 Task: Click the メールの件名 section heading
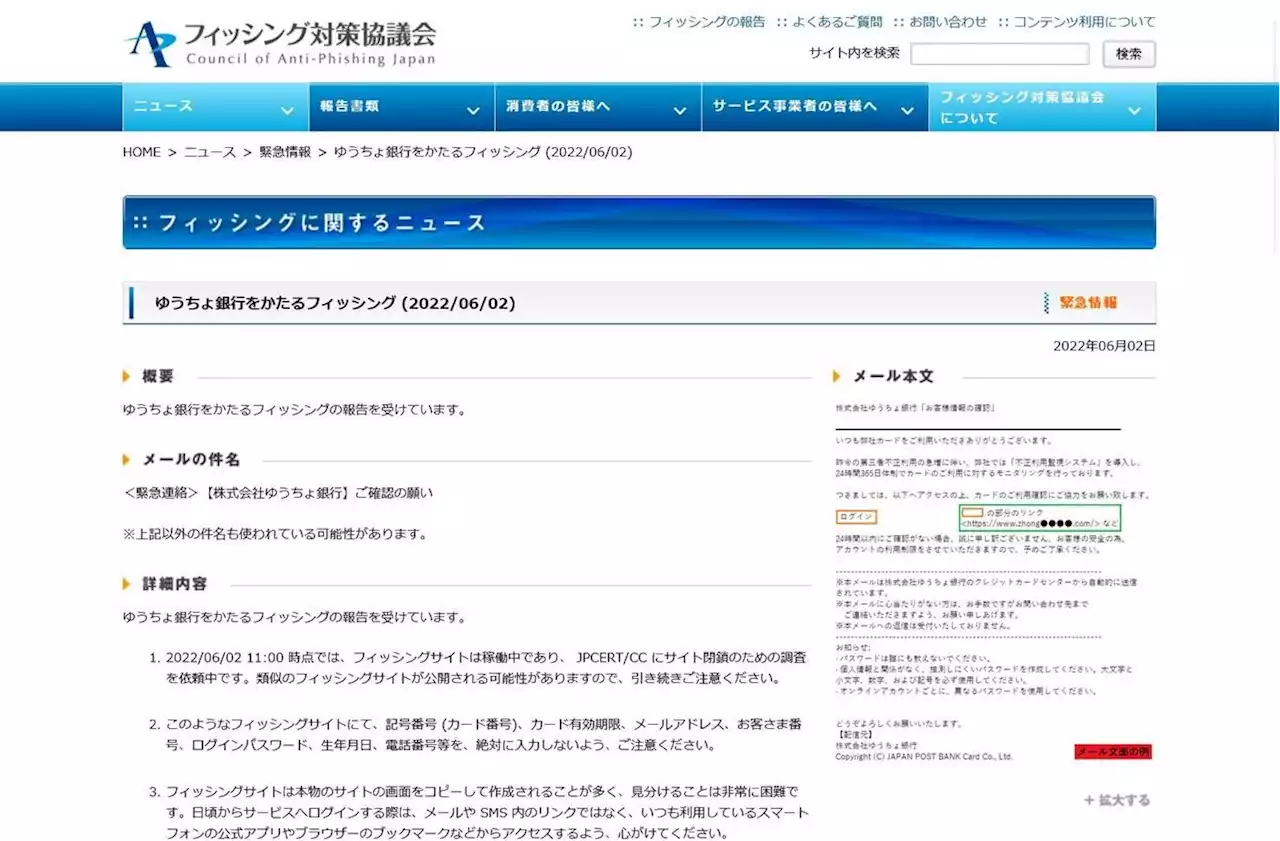(191, 460)
